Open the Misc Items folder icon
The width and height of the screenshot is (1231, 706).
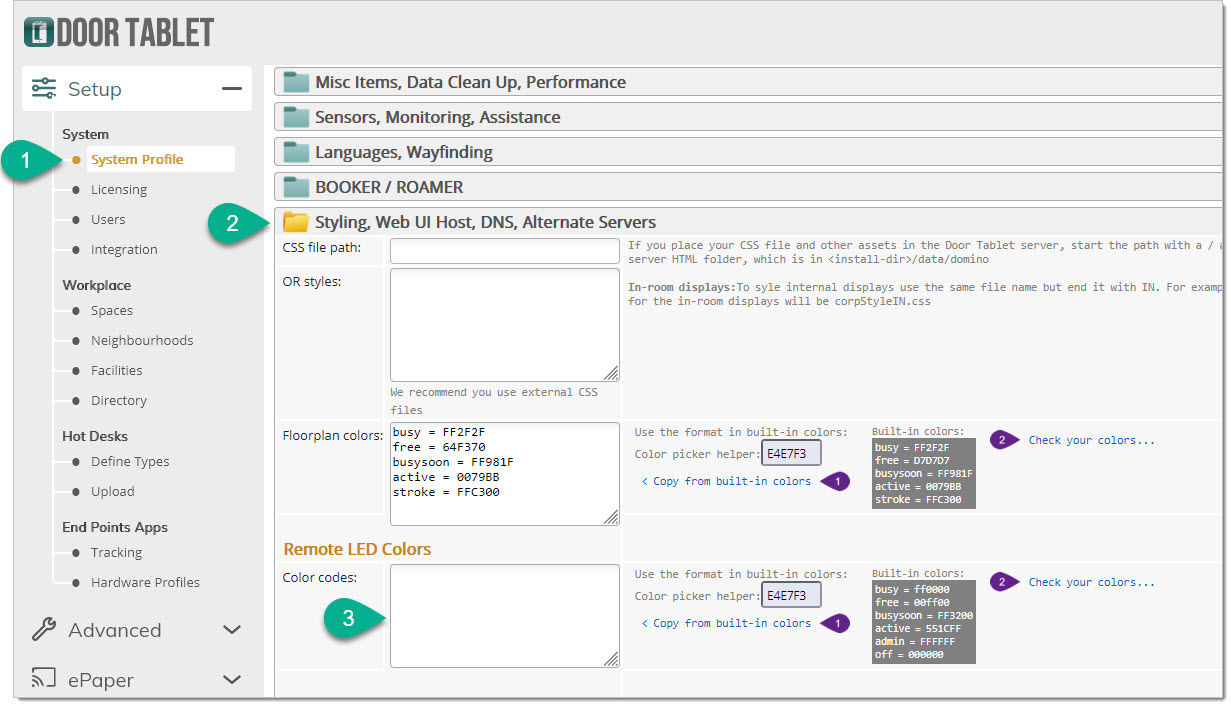click(x=296, y=82)
